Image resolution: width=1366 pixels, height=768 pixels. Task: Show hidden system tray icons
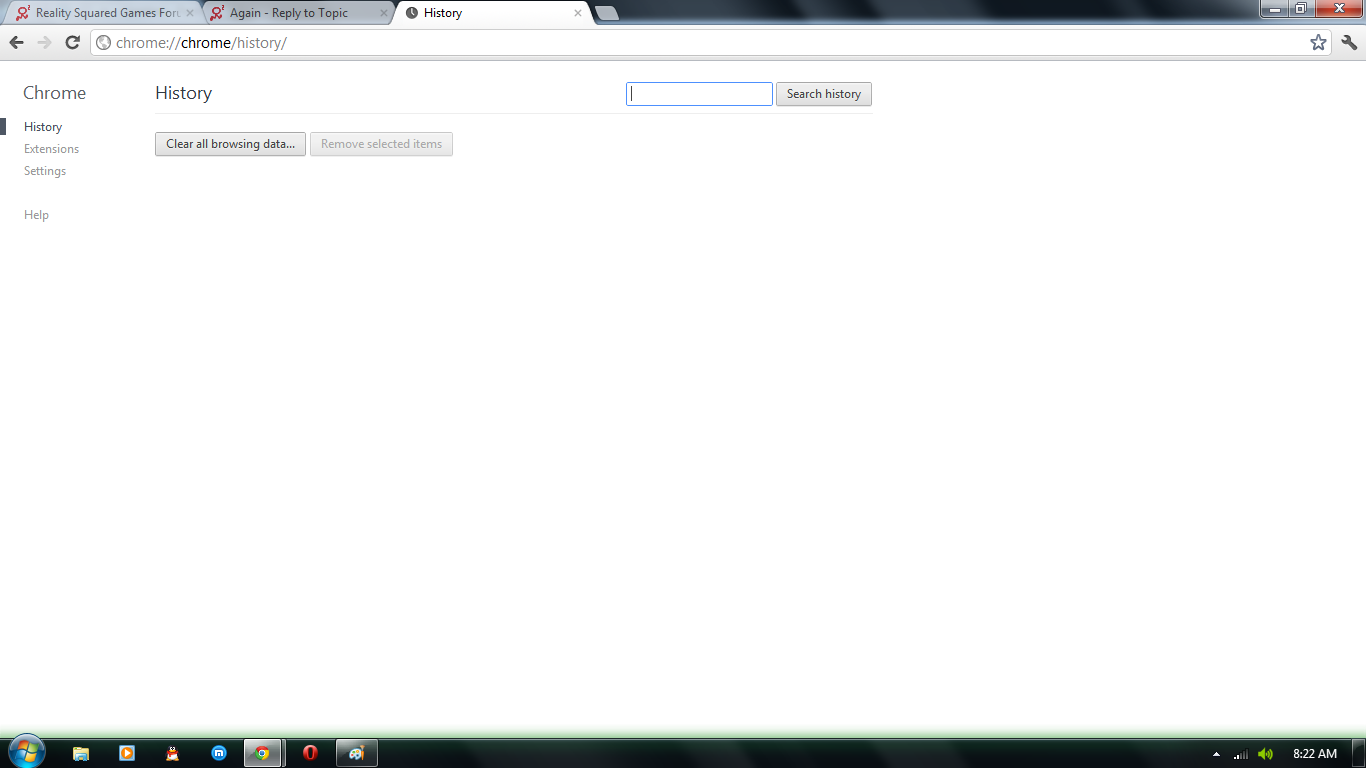1216,754
